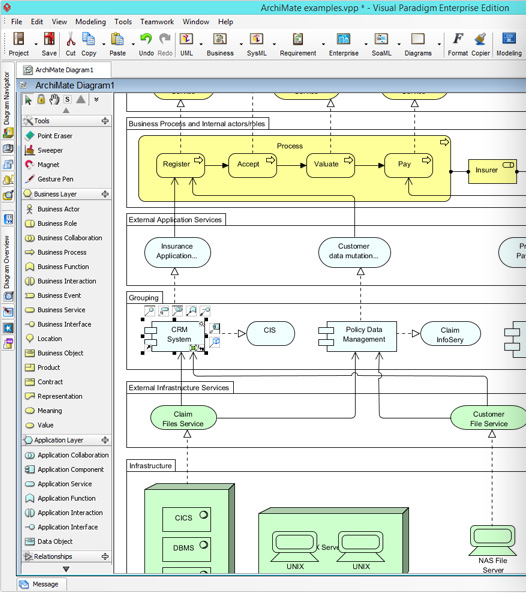
Task: Toggle the S button in palette toolbar
Action: (67, 99)
